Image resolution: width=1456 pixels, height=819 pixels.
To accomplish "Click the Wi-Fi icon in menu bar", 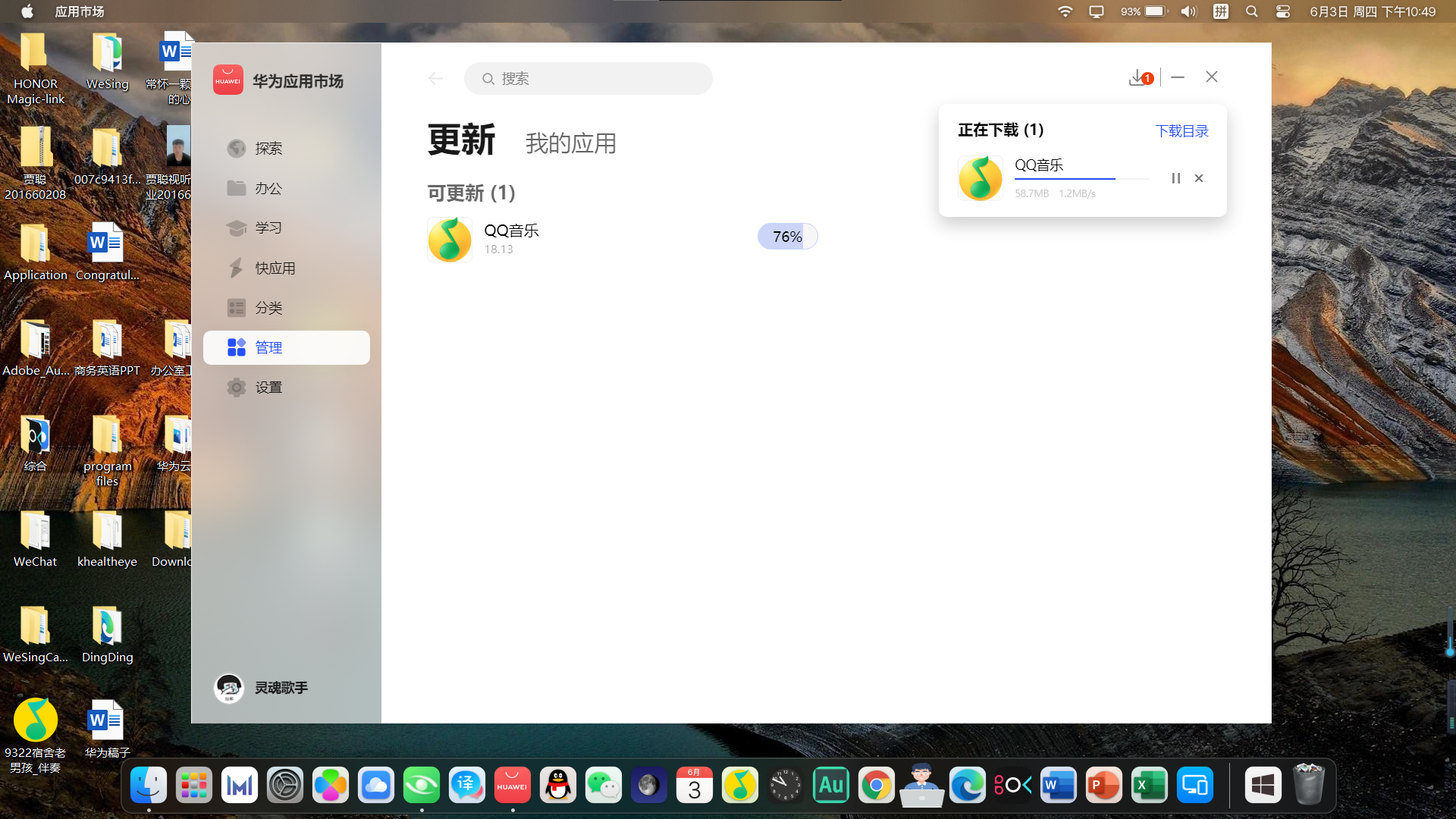I will pyautogui.click(x=1065, y=11).
